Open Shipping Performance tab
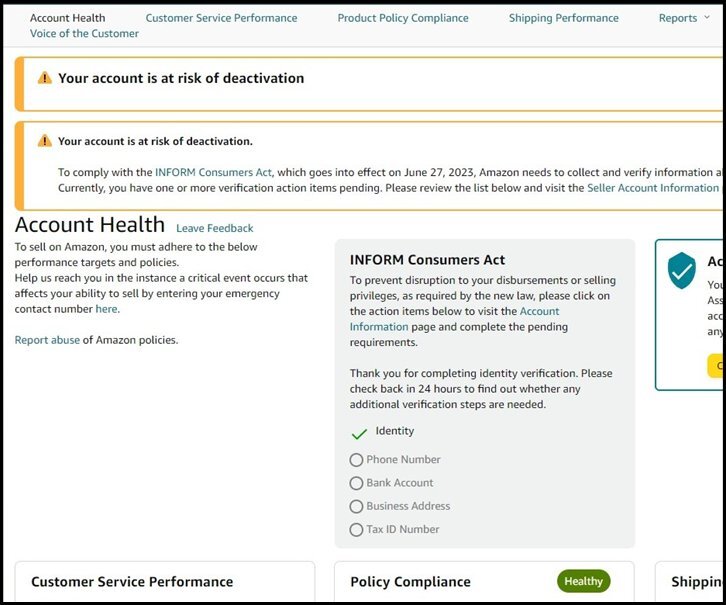Viewport: 726px width, 605px height. (563, 18)
